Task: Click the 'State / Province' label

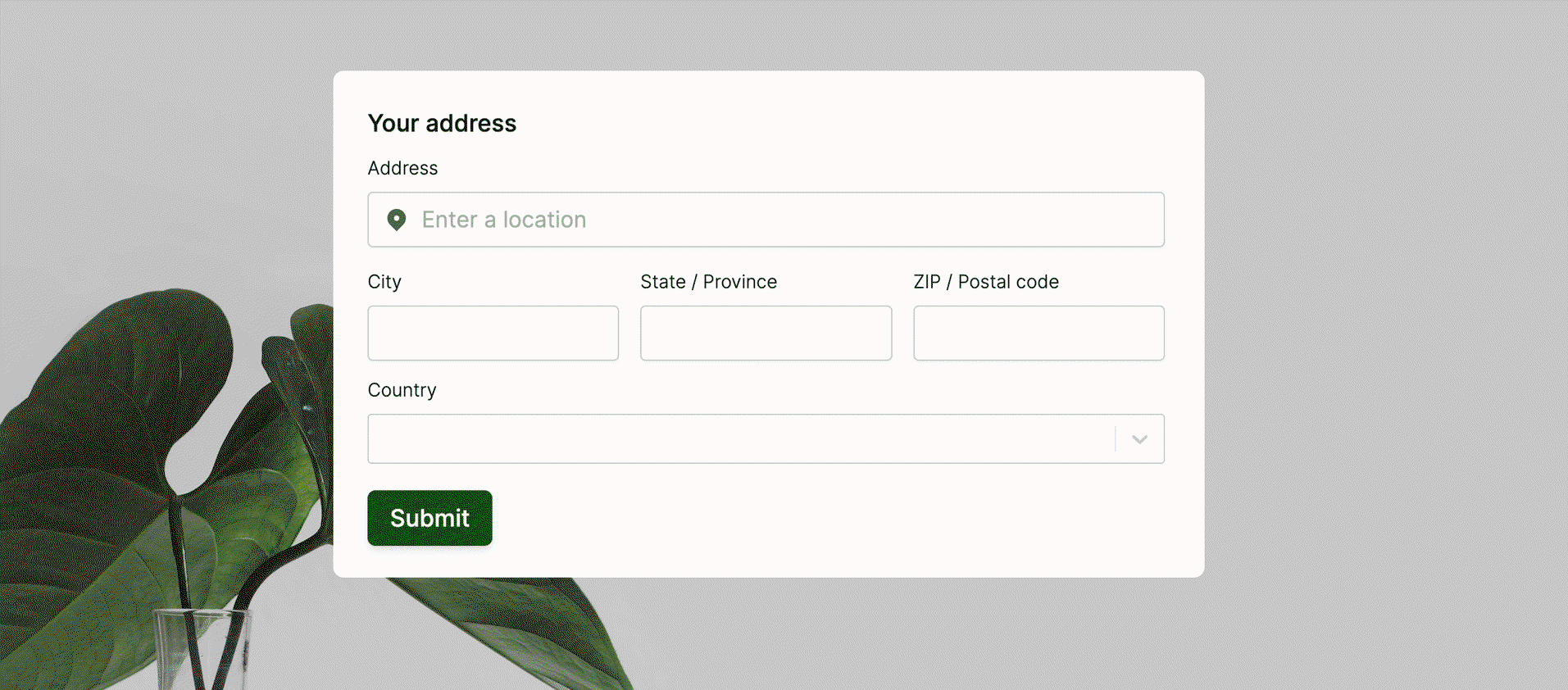Action: [x=708, y=282]
